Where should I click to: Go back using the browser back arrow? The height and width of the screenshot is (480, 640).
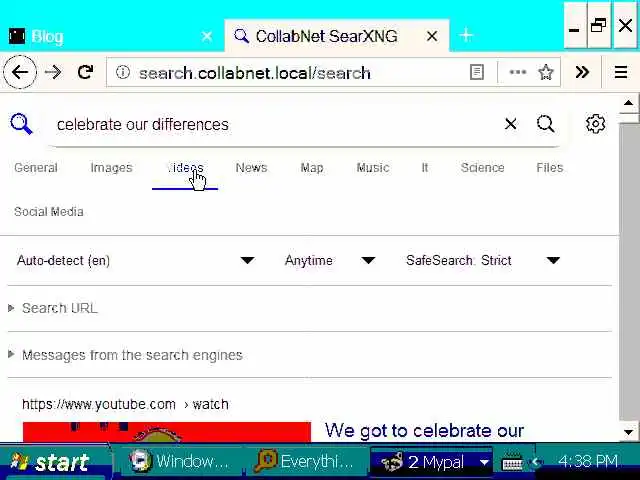coord(20,73)
